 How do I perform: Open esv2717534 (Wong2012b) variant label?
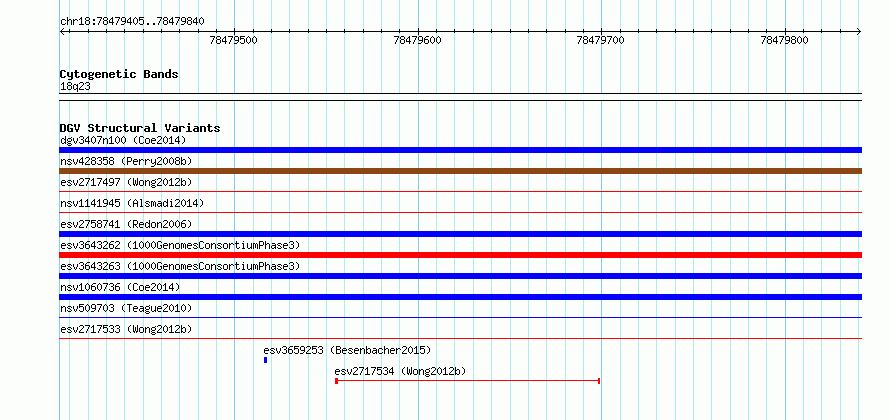pyautogui.click(x=400, y=371)
